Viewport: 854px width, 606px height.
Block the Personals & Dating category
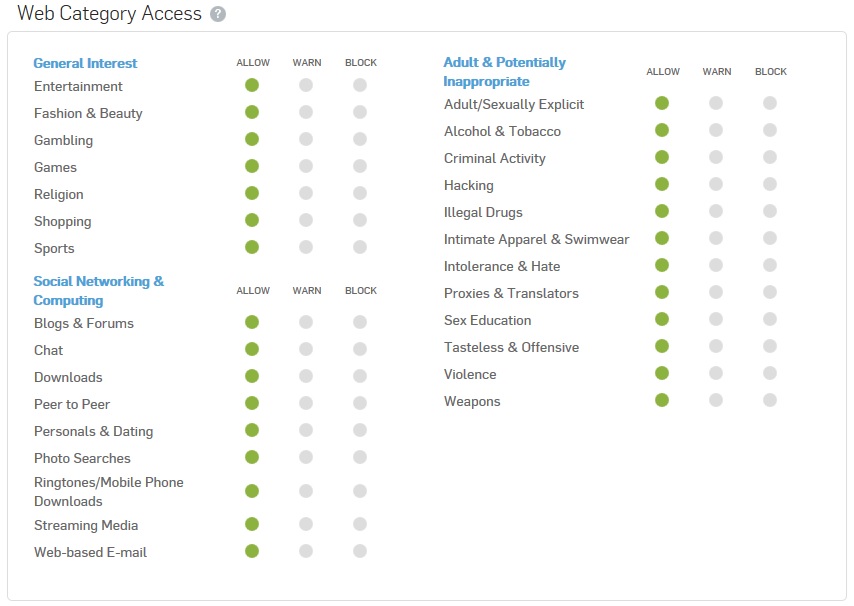360,431
